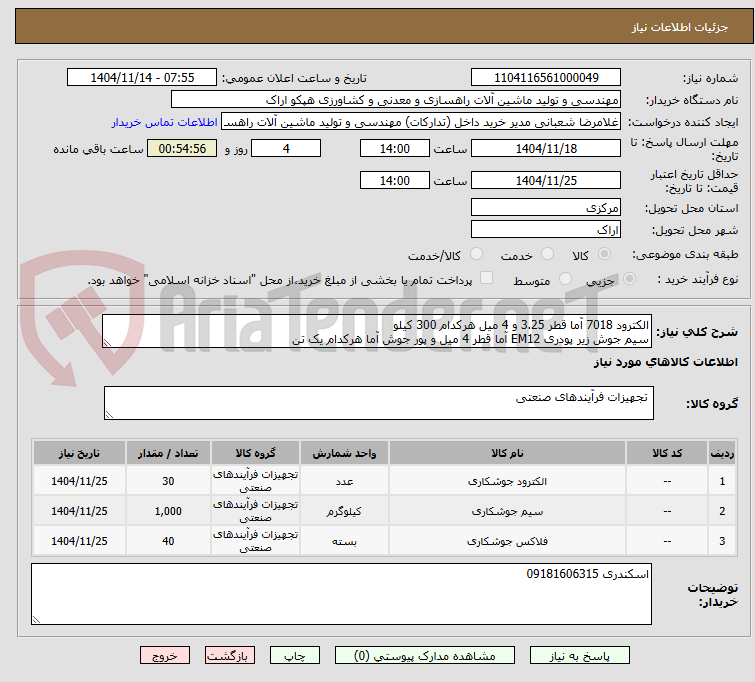Click the نام کالا column header
Screen dimensions: 755x682
click(x=508, y=453)
